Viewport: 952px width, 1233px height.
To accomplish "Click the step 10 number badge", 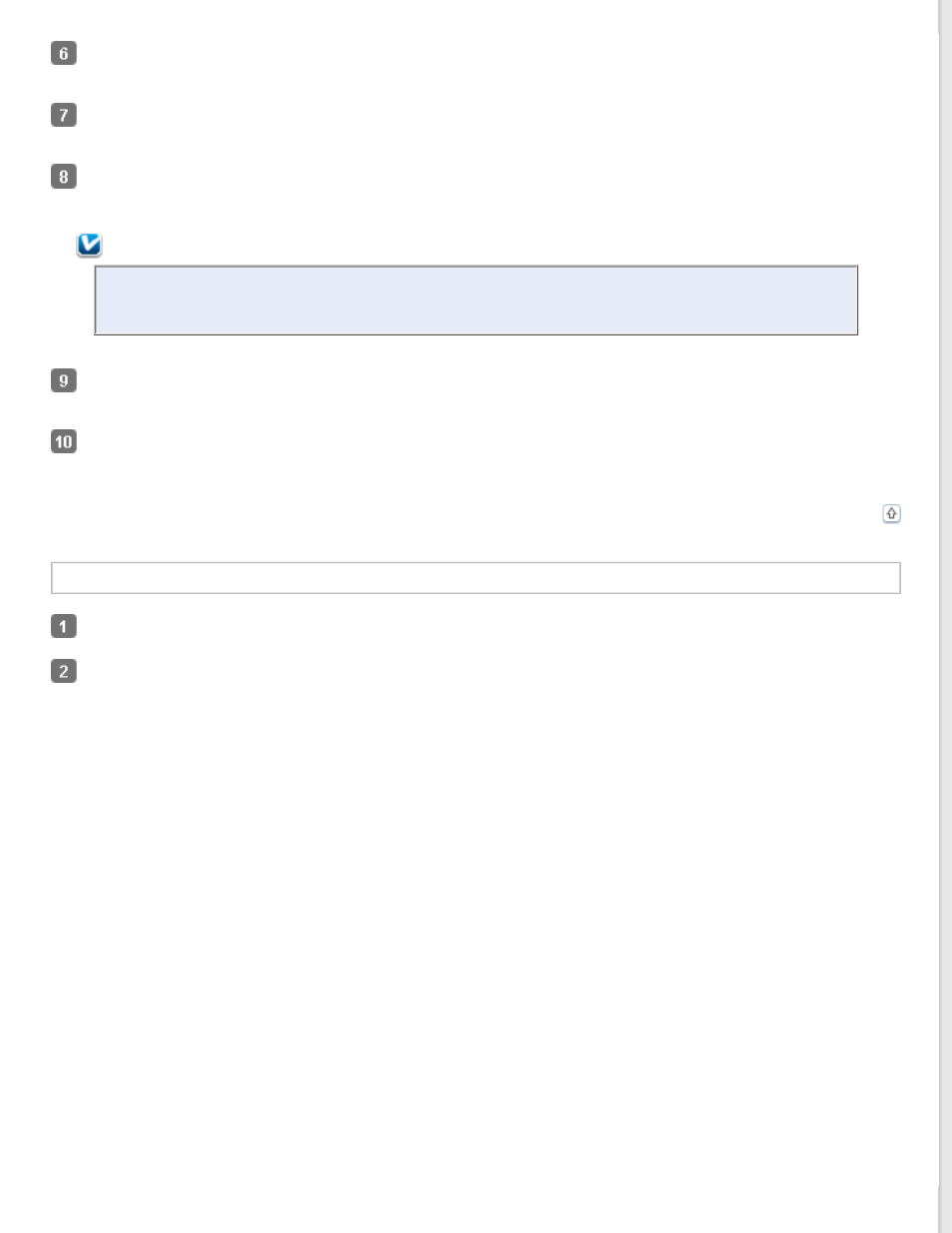I will click(x=64, y=441).
